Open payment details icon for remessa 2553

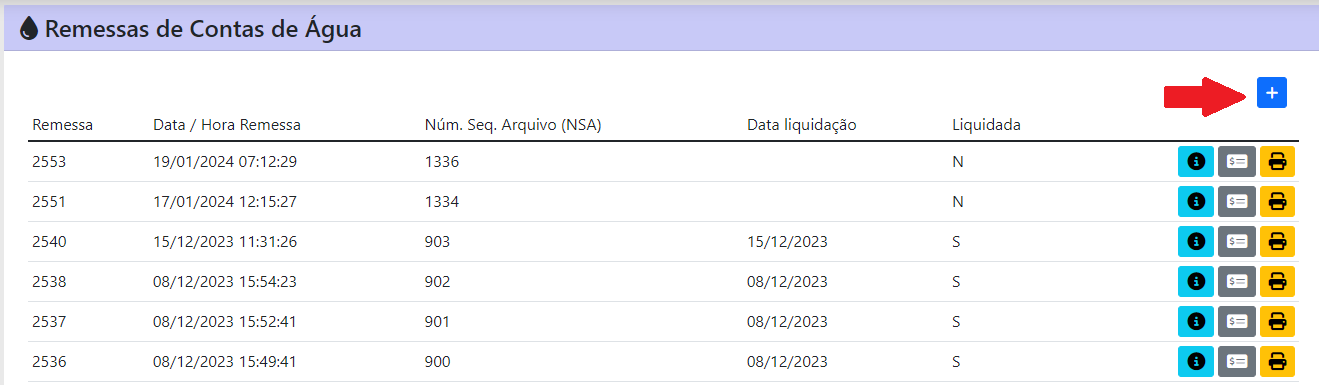click(x=1236, y=161)
